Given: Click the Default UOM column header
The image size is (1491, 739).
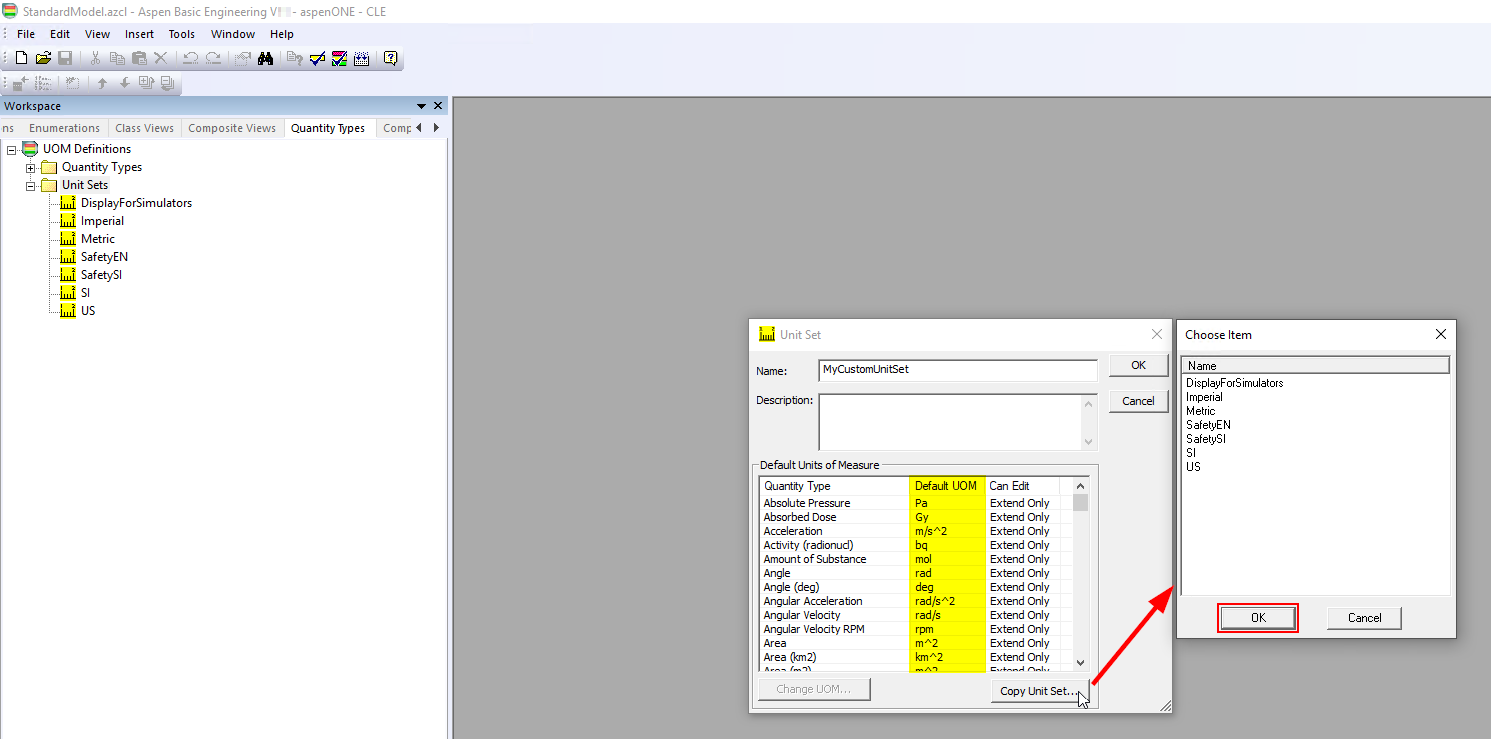Looking at the screenshot, I should tap(947, 486).
